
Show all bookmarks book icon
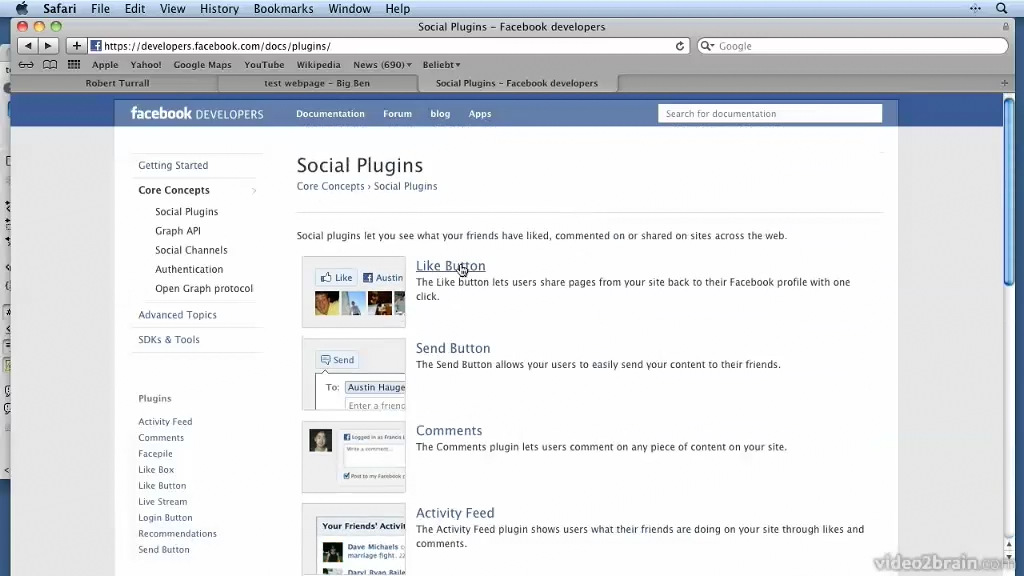click(50, 65)
